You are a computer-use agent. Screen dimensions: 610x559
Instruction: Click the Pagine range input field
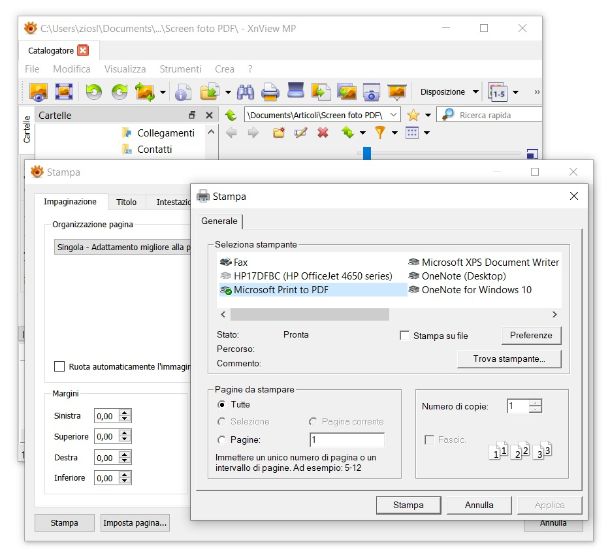click(x=347, y=440)
